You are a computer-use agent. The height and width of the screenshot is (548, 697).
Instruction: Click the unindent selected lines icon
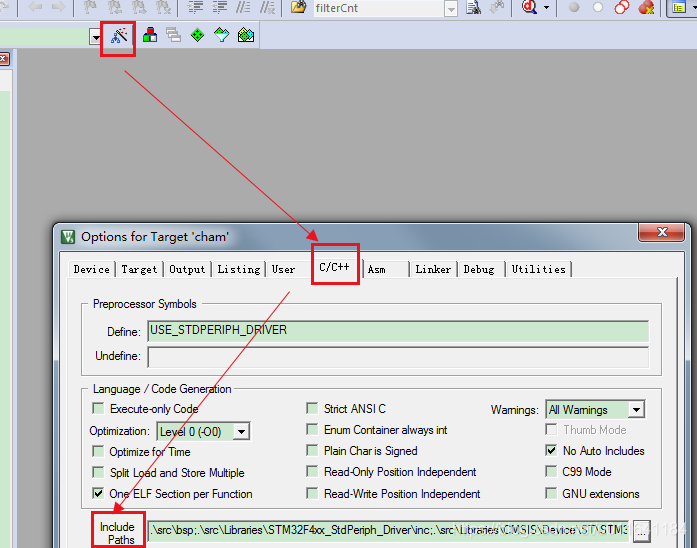pyautogui.click(x=220, y=7)
